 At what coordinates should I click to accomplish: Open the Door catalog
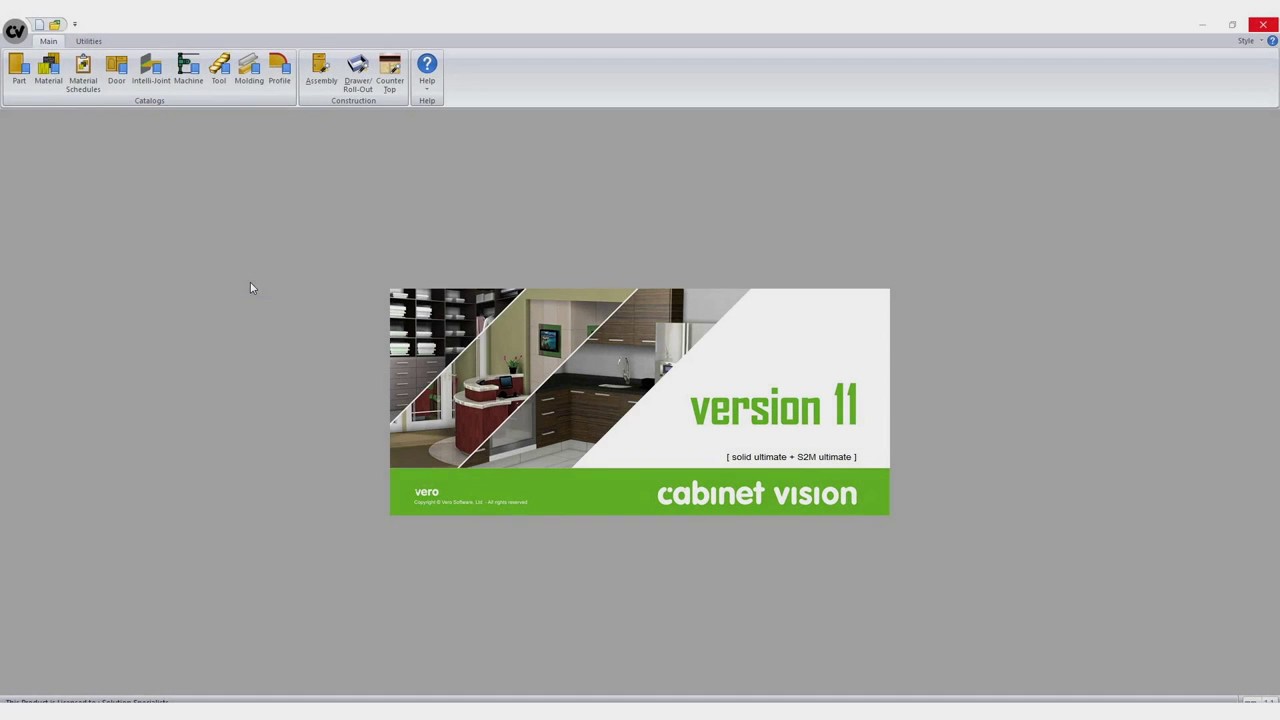pyautogui.click(x=117, y=70)
